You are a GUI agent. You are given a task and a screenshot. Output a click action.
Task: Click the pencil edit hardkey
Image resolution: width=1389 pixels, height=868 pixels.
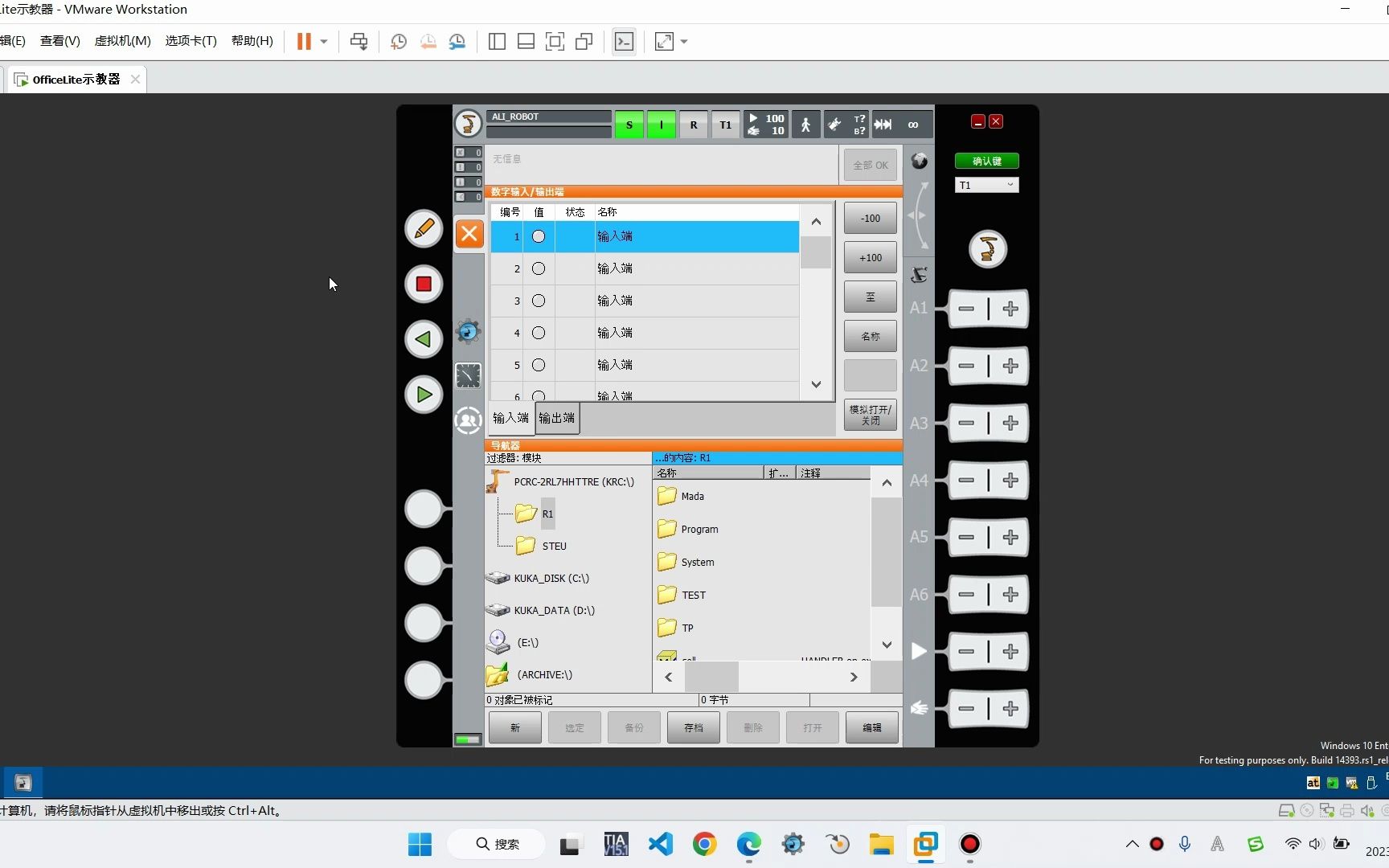pyautogui.click(x=424, y=228)
